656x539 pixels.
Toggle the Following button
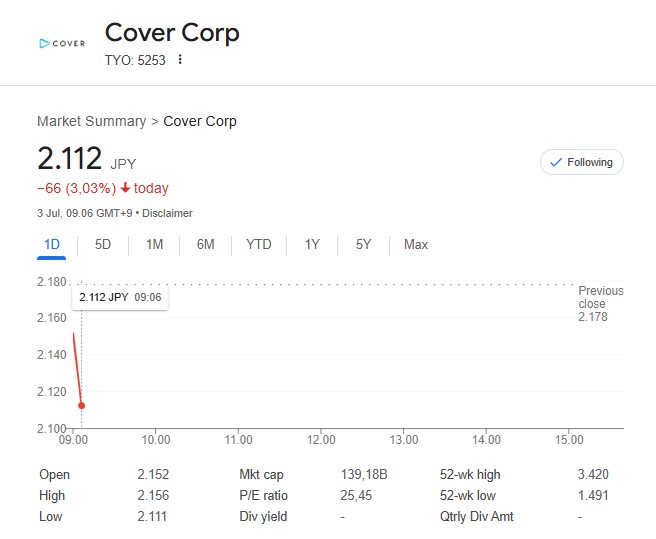582,162
